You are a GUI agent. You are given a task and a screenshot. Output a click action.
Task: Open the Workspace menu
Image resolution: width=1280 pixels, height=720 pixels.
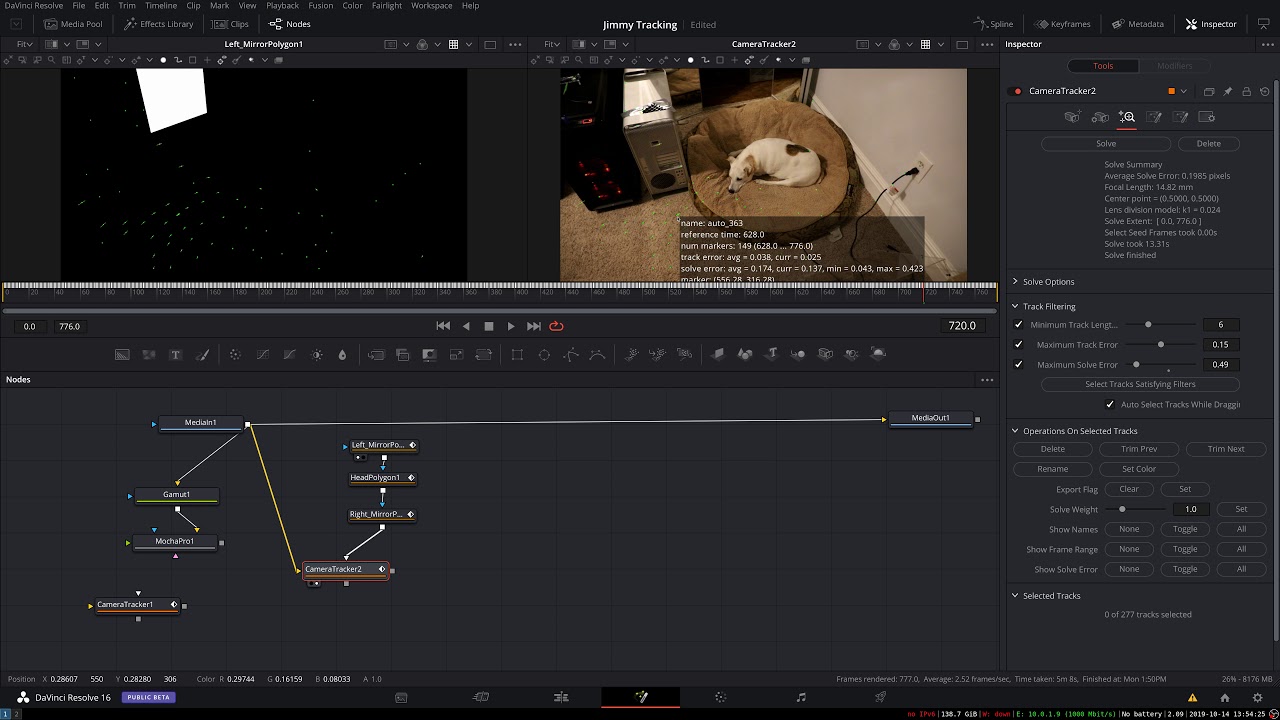[x=432, y=6]
